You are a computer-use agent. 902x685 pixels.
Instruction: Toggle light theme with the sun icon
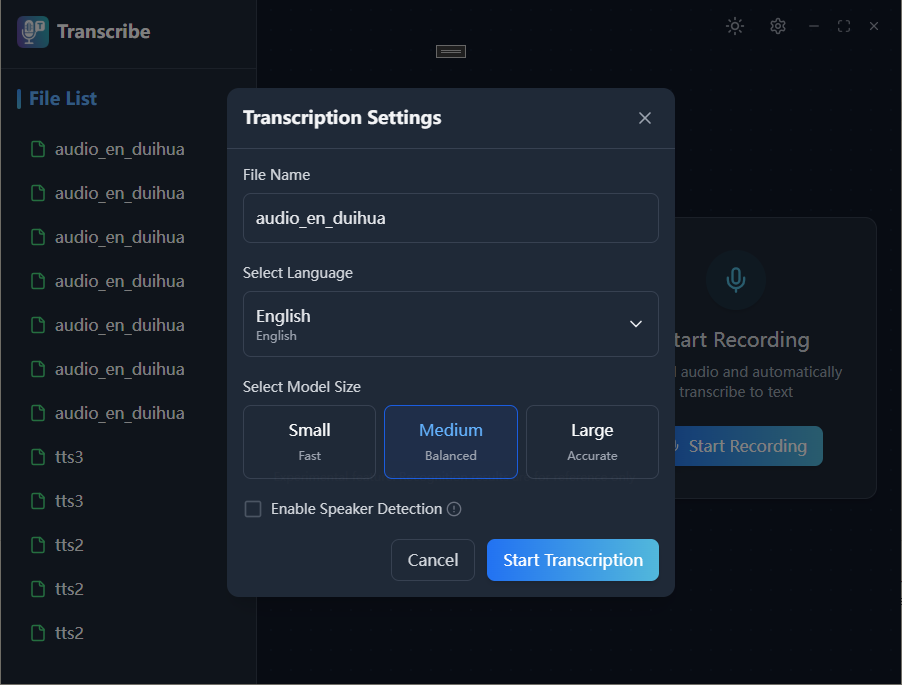735,26
